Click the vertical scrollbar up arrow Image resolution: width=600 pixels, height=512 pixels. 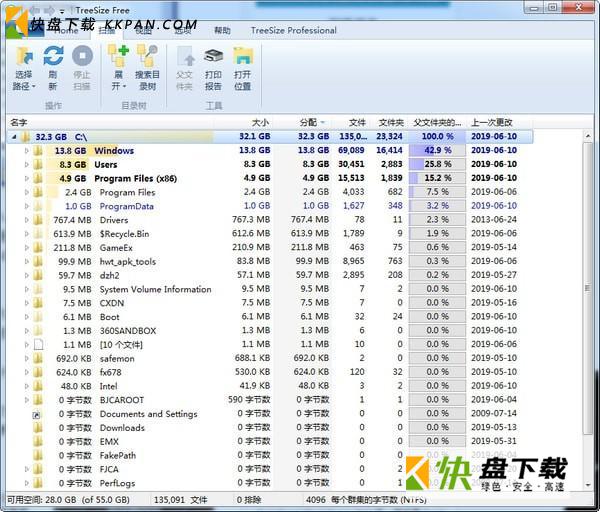point(588,136)
